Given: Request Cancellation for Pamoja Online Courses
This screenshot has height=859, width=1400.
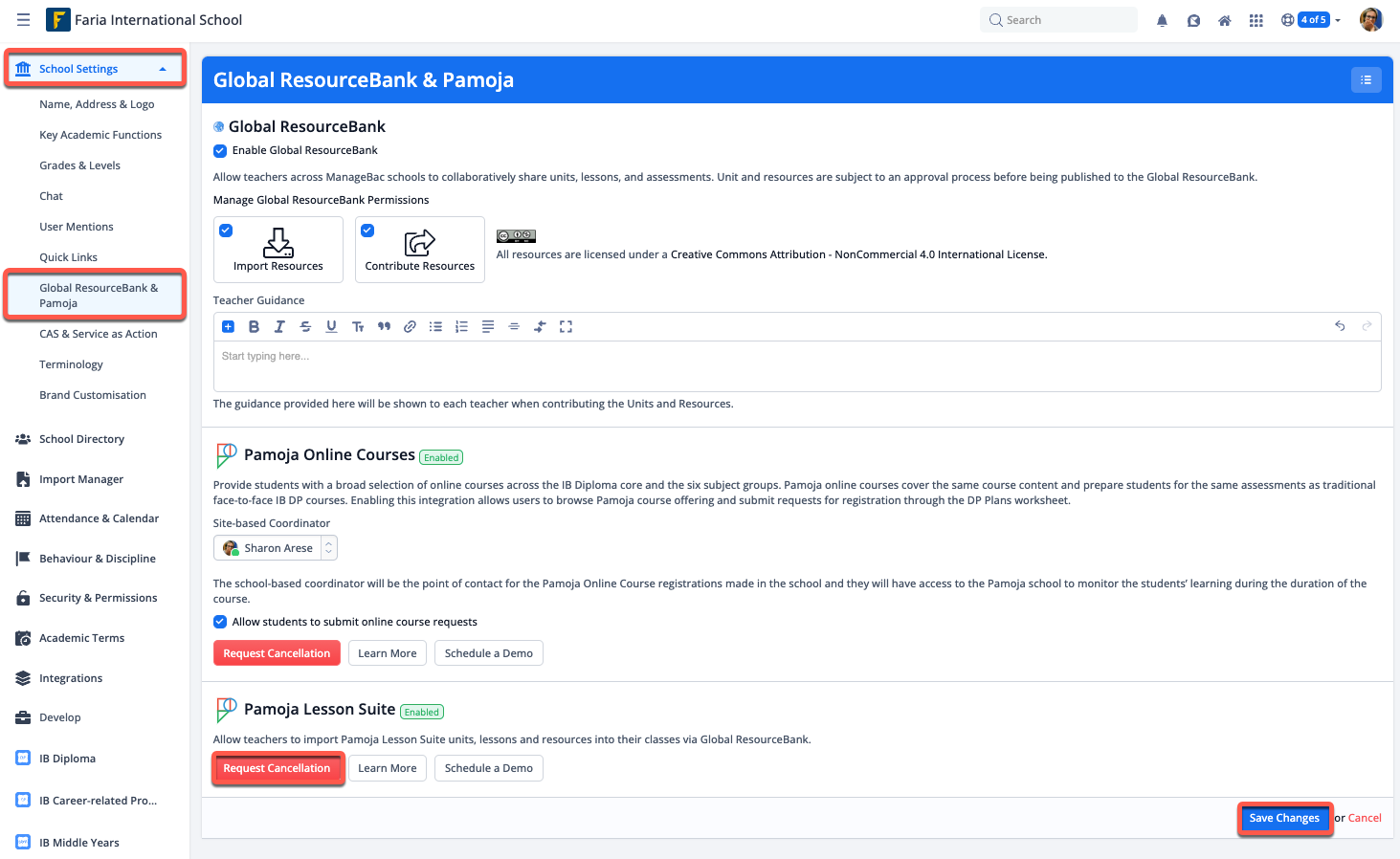Looking at the screenshot, I should click(x=277, y=653).
